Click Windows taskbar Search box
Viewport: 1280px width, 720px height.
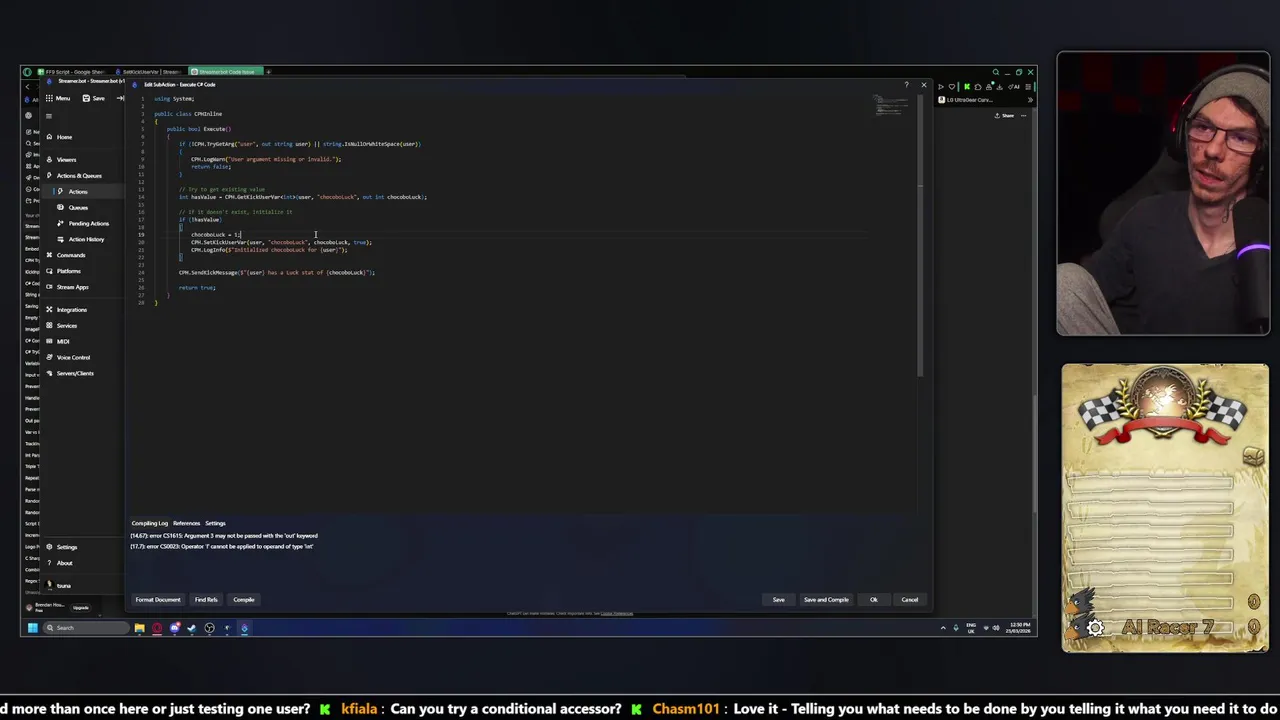(87, 628)
